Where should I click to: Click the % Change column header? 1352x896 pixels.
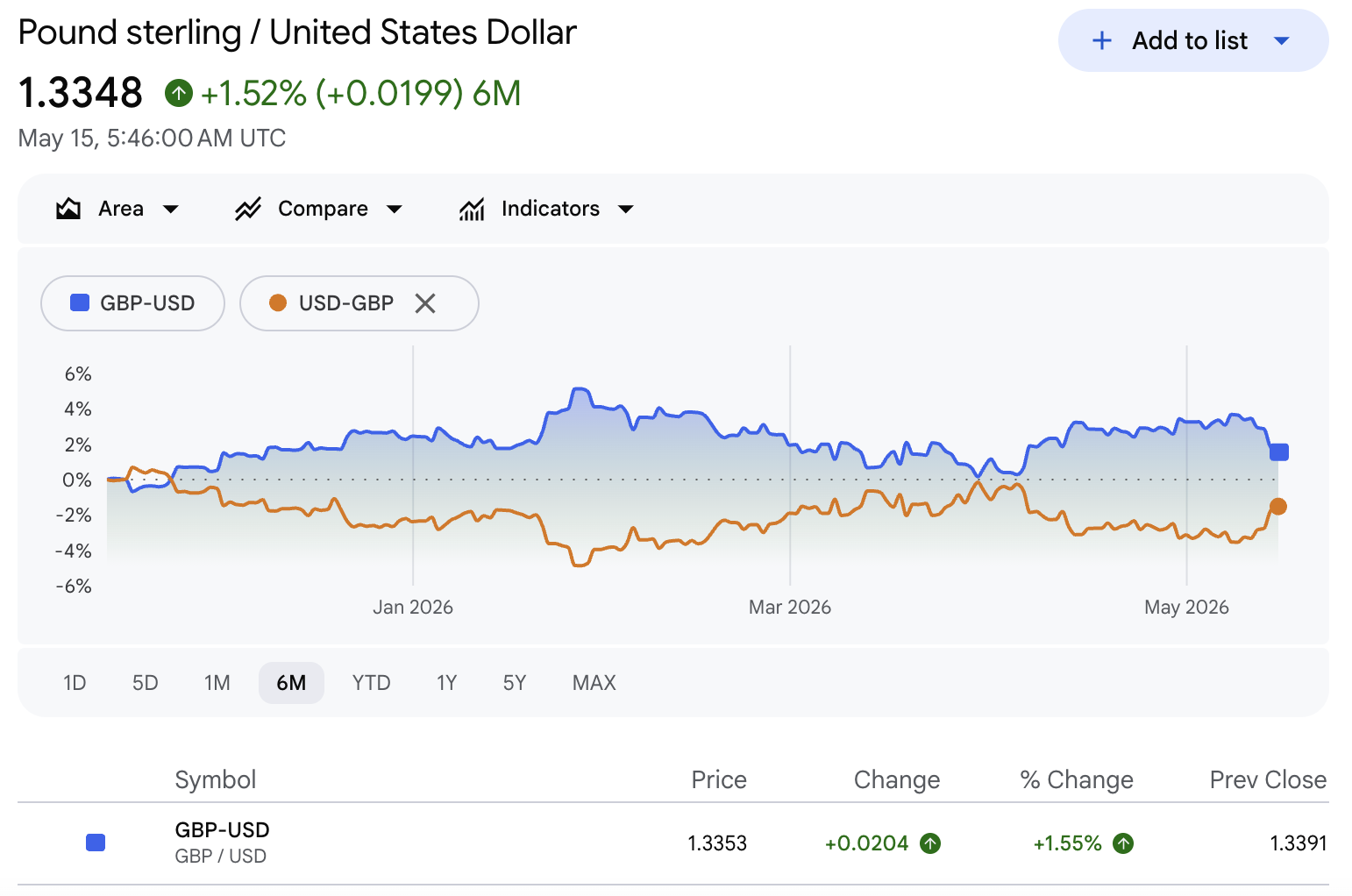point(1077,779)
